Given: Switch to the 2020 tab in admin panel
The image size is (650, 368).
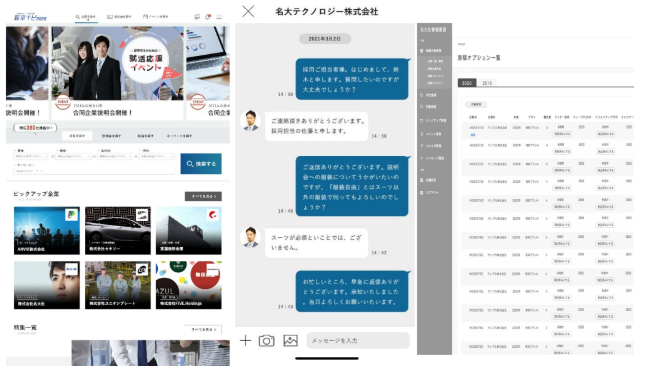Looking at the screenshot, I should [467, 83].
